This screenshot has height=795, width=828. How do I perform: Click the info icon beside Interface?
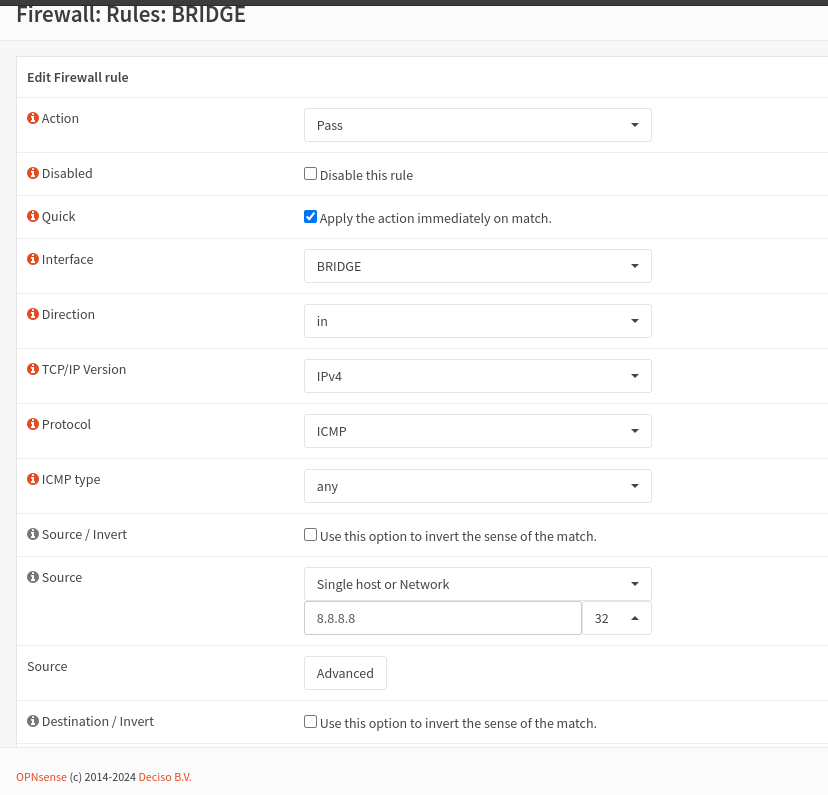pos(33,259)
